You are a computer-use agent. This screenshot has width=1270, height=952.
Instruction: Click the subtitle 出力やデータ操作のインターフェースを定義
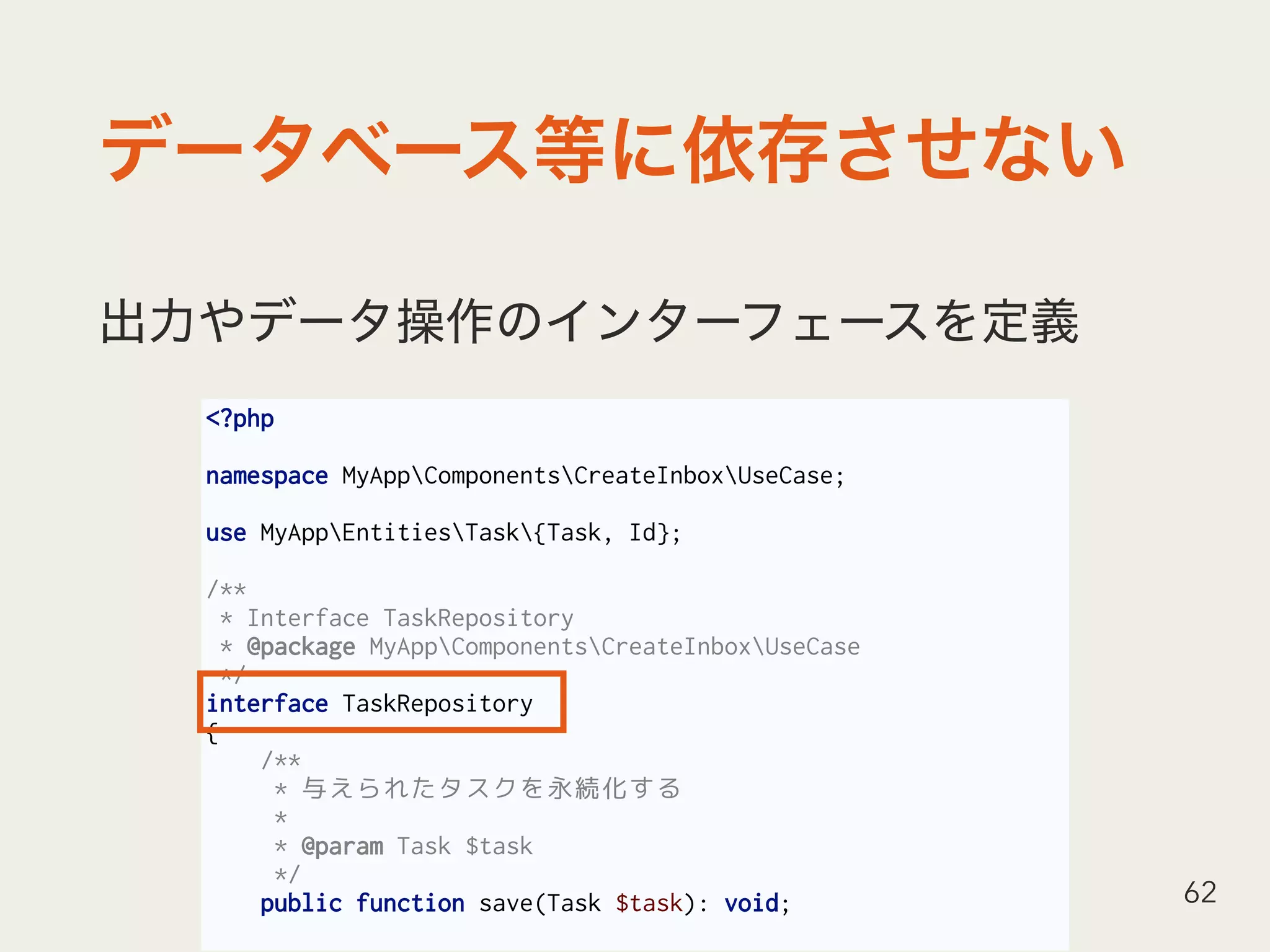589,321
